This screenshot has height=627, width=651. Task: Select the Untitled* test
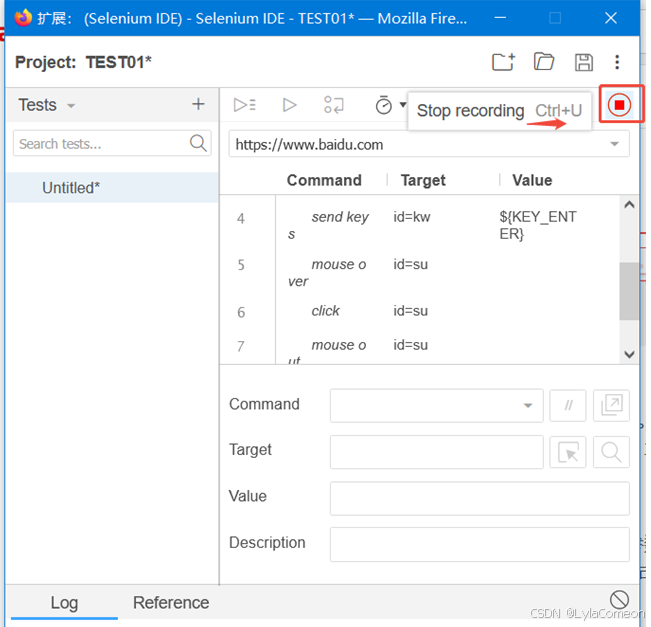coord(112,188)
